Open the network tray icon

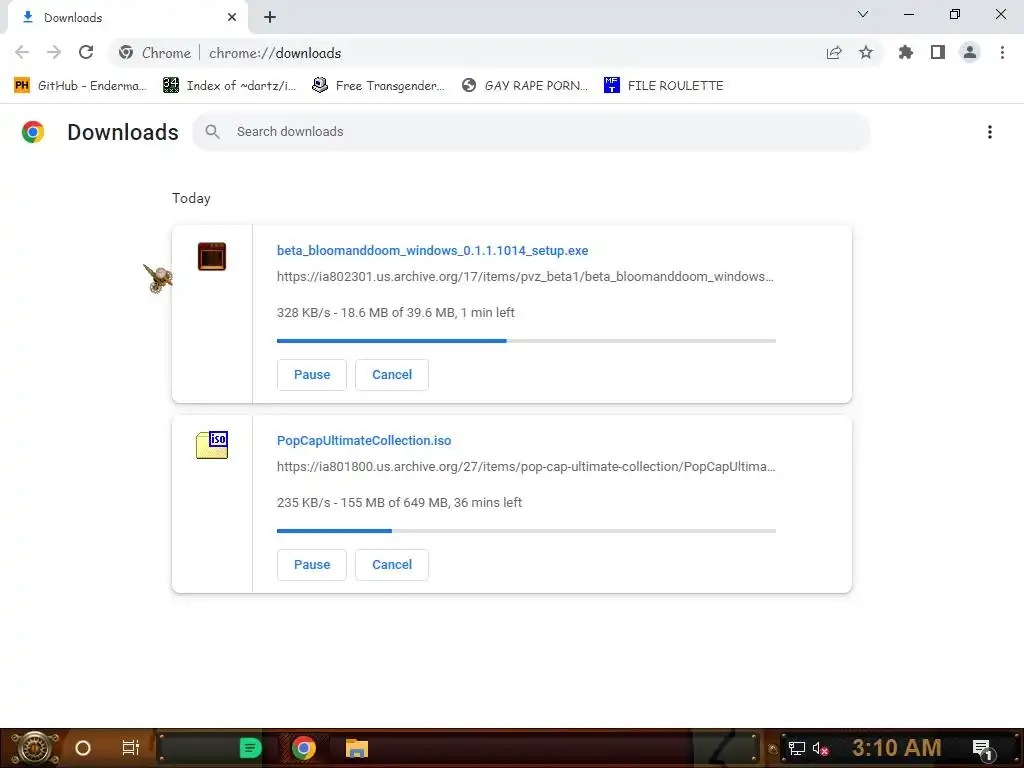[x=797, y=748]
